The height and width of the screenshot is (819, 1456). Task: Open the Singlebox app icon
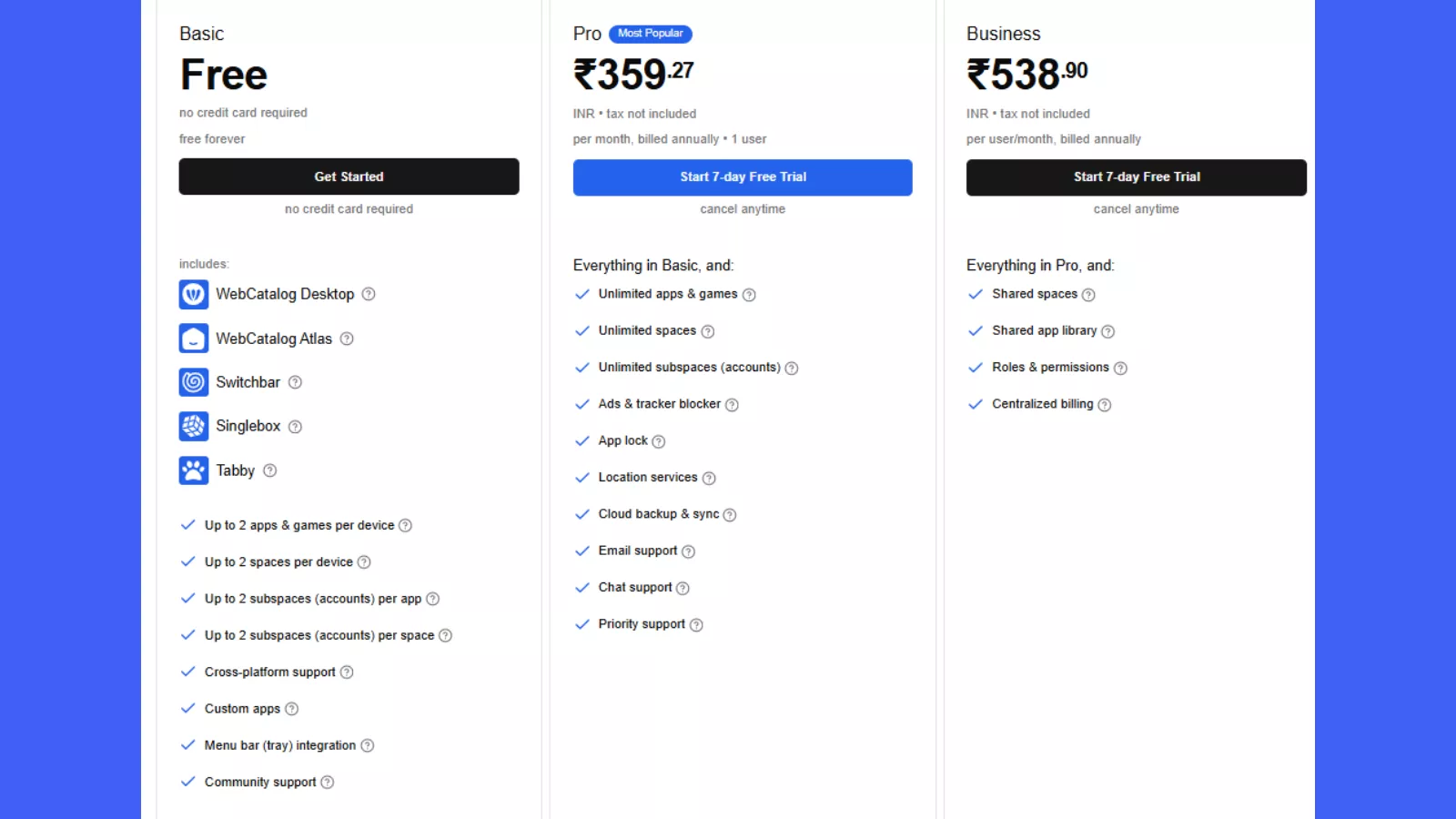193,426
